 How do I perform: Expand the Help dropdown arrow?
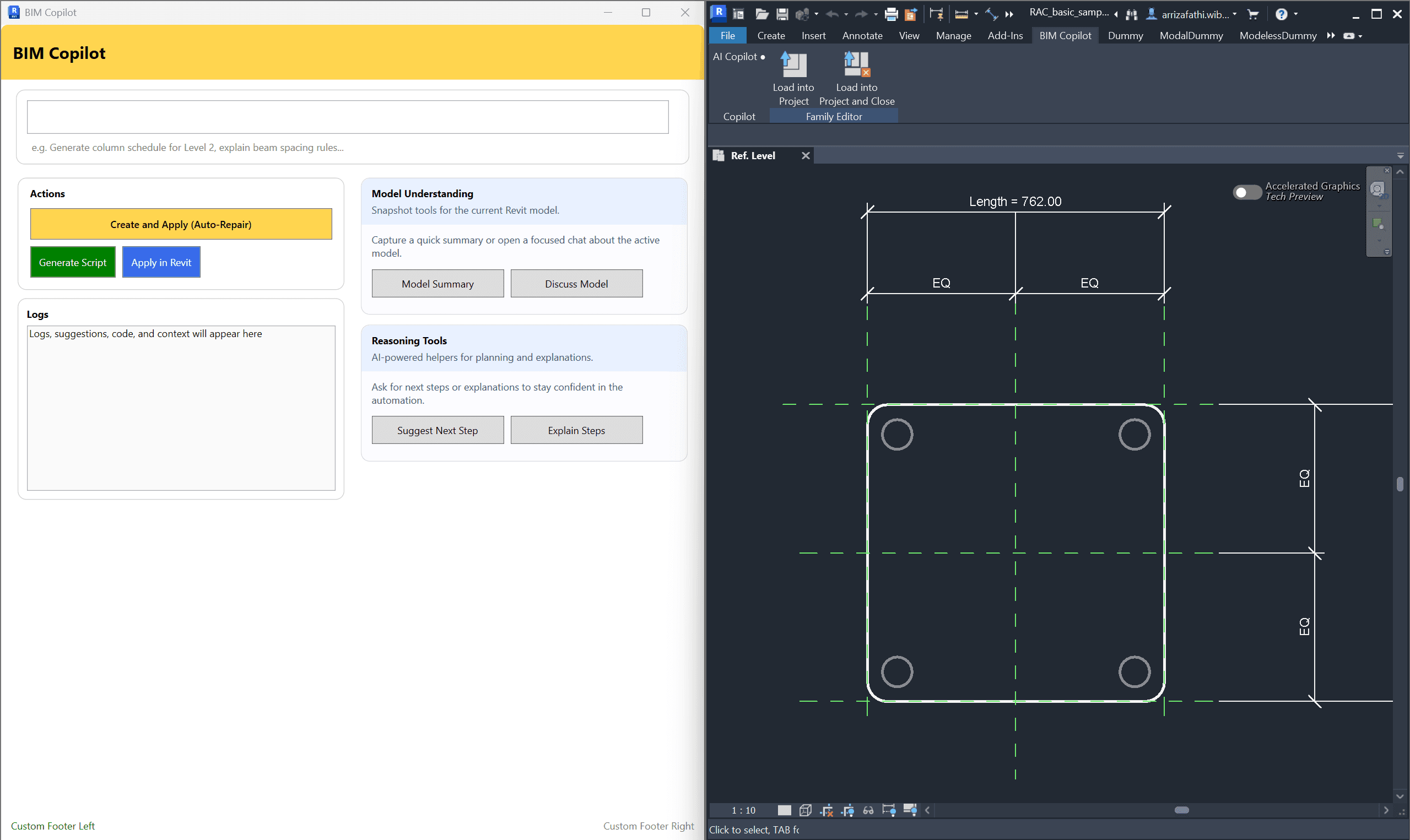[x=1295, y=14]
